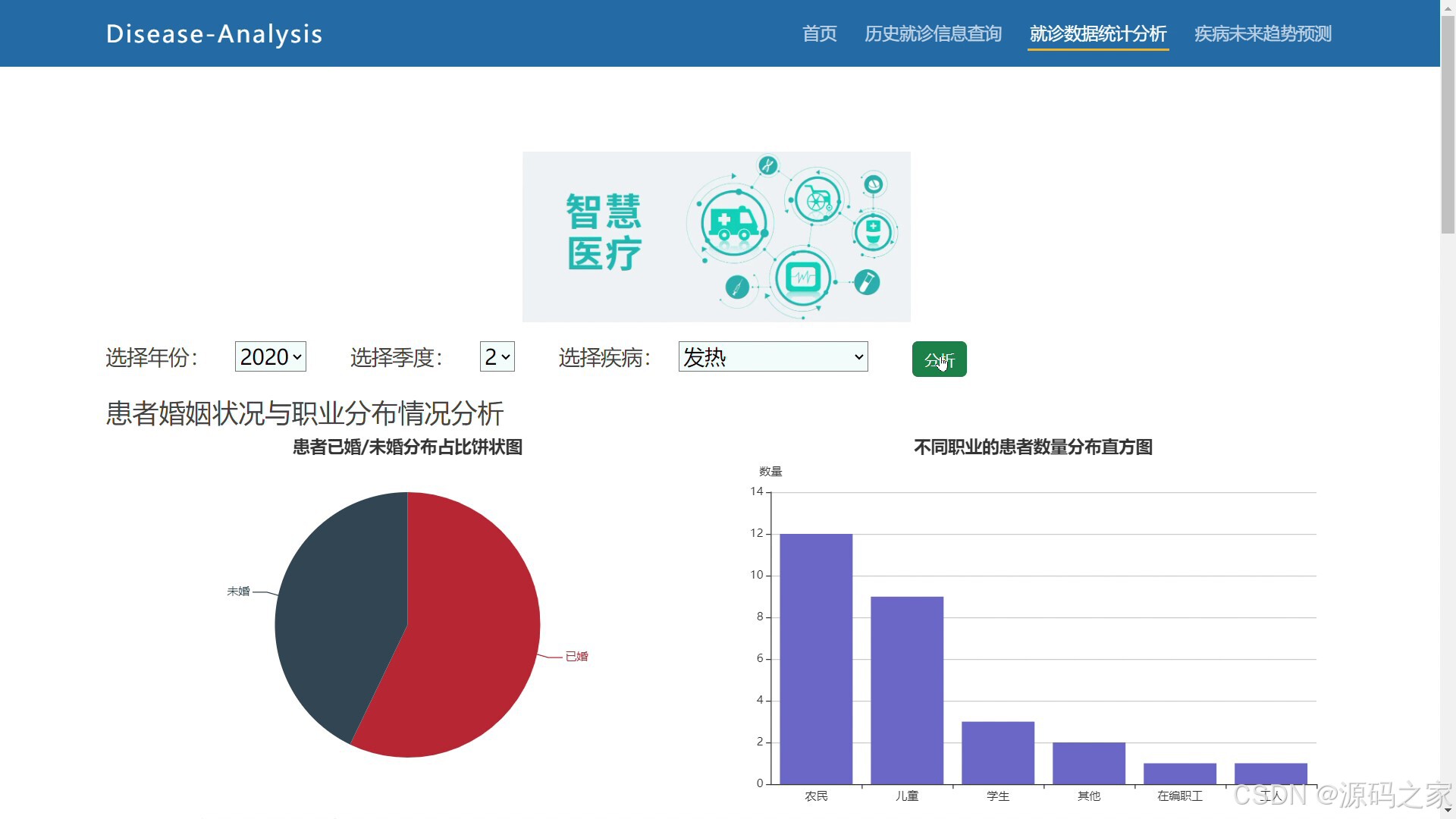Click the small pill icon at the banner's top right
1456x819 pixels.
point(874,184)
